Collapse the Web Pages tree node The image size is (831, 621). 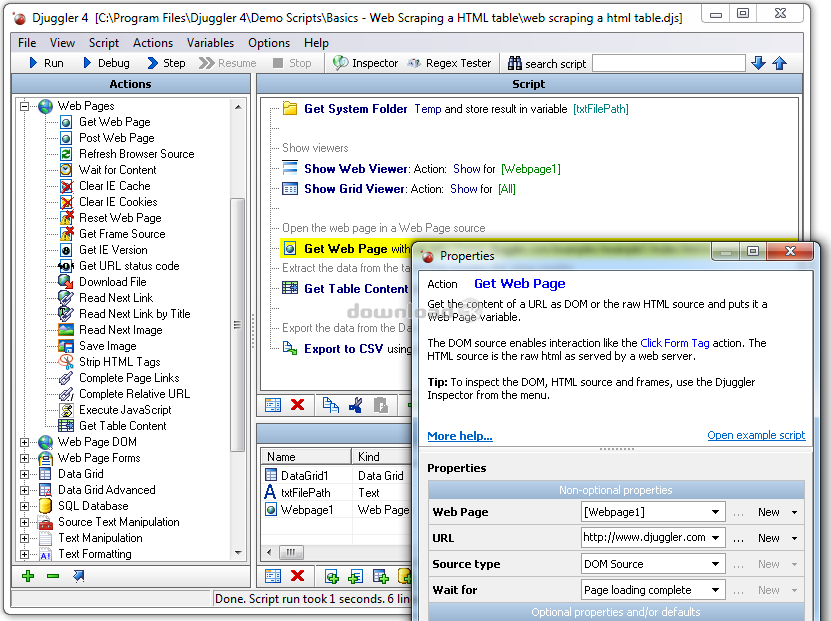tap(24, 107)
